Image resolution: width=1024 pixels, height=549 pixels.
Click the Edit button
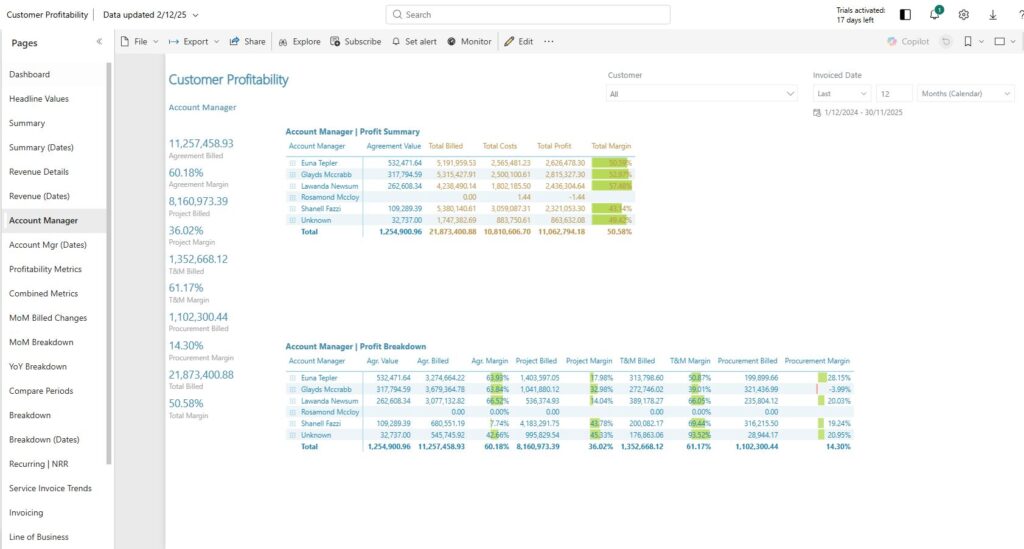[x=518, y=42]
